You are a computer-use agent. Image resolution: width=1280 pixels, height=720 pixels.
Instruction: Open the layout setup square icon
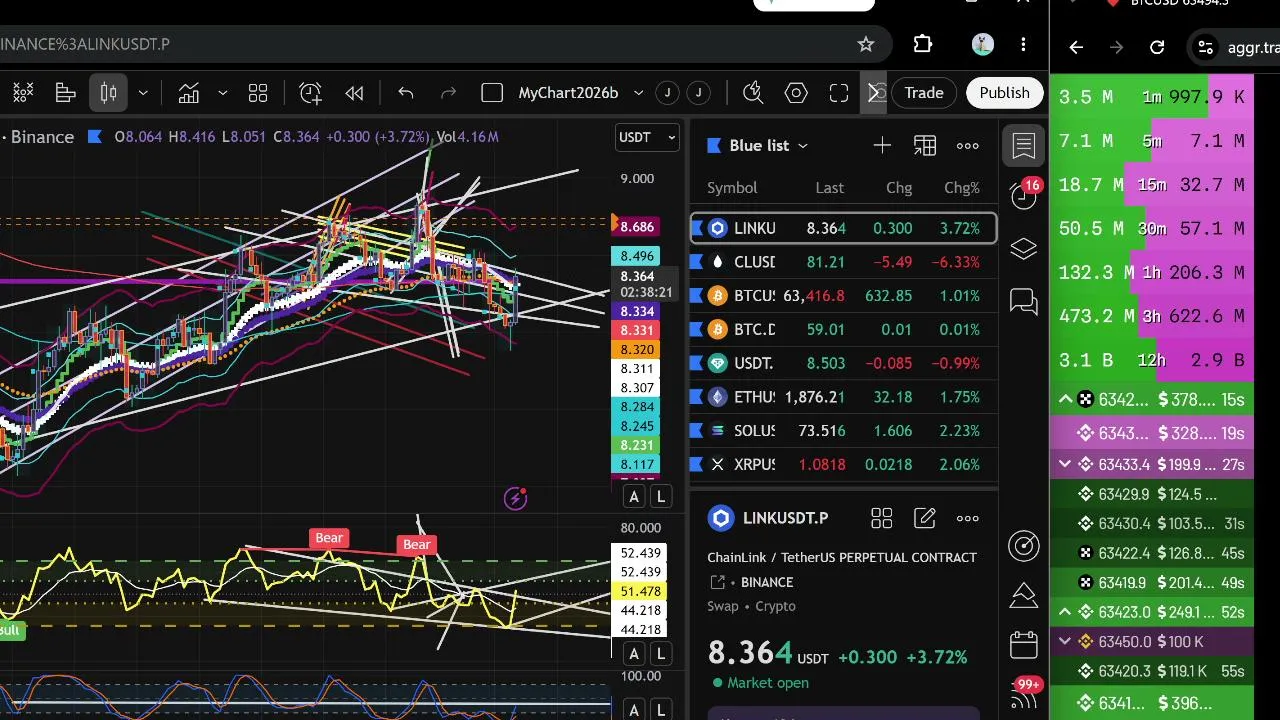(x=491, y=93)
